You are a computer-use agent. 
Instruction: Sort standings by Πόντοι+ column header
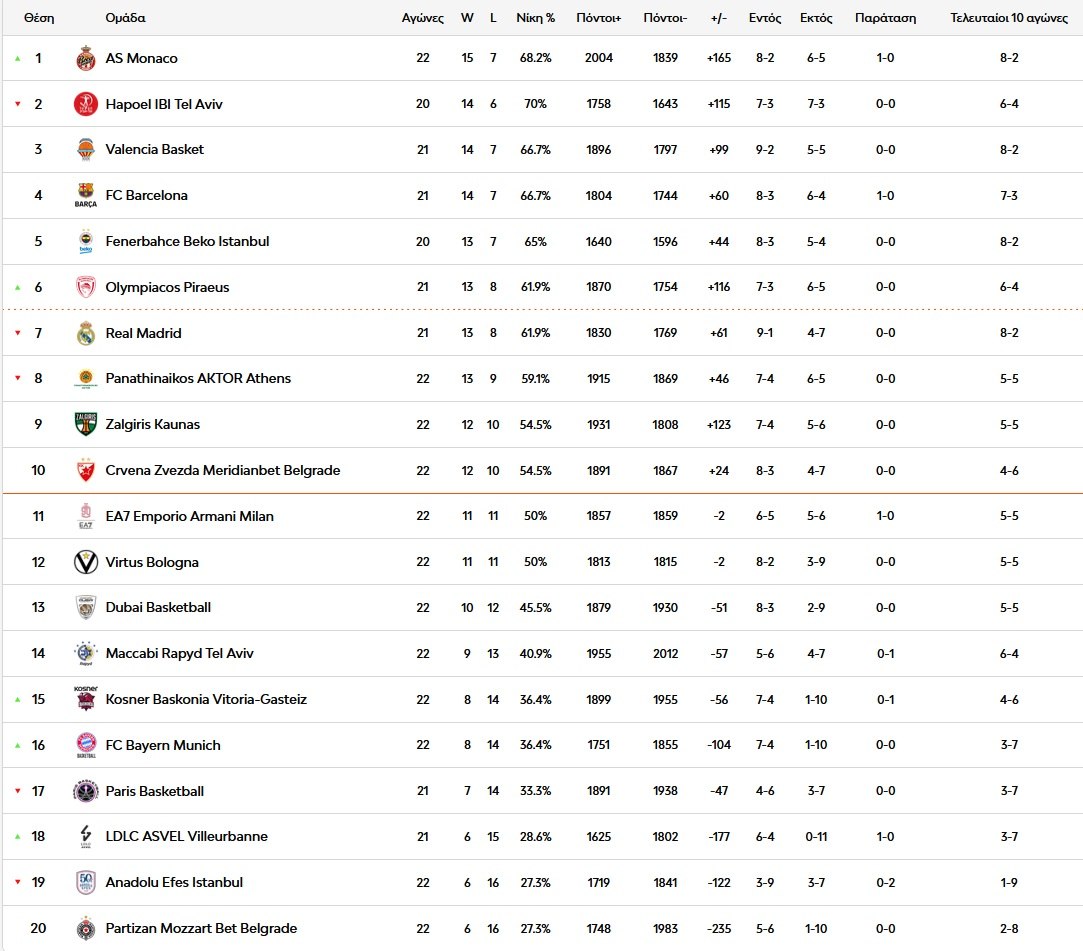[x=598, y=18]
